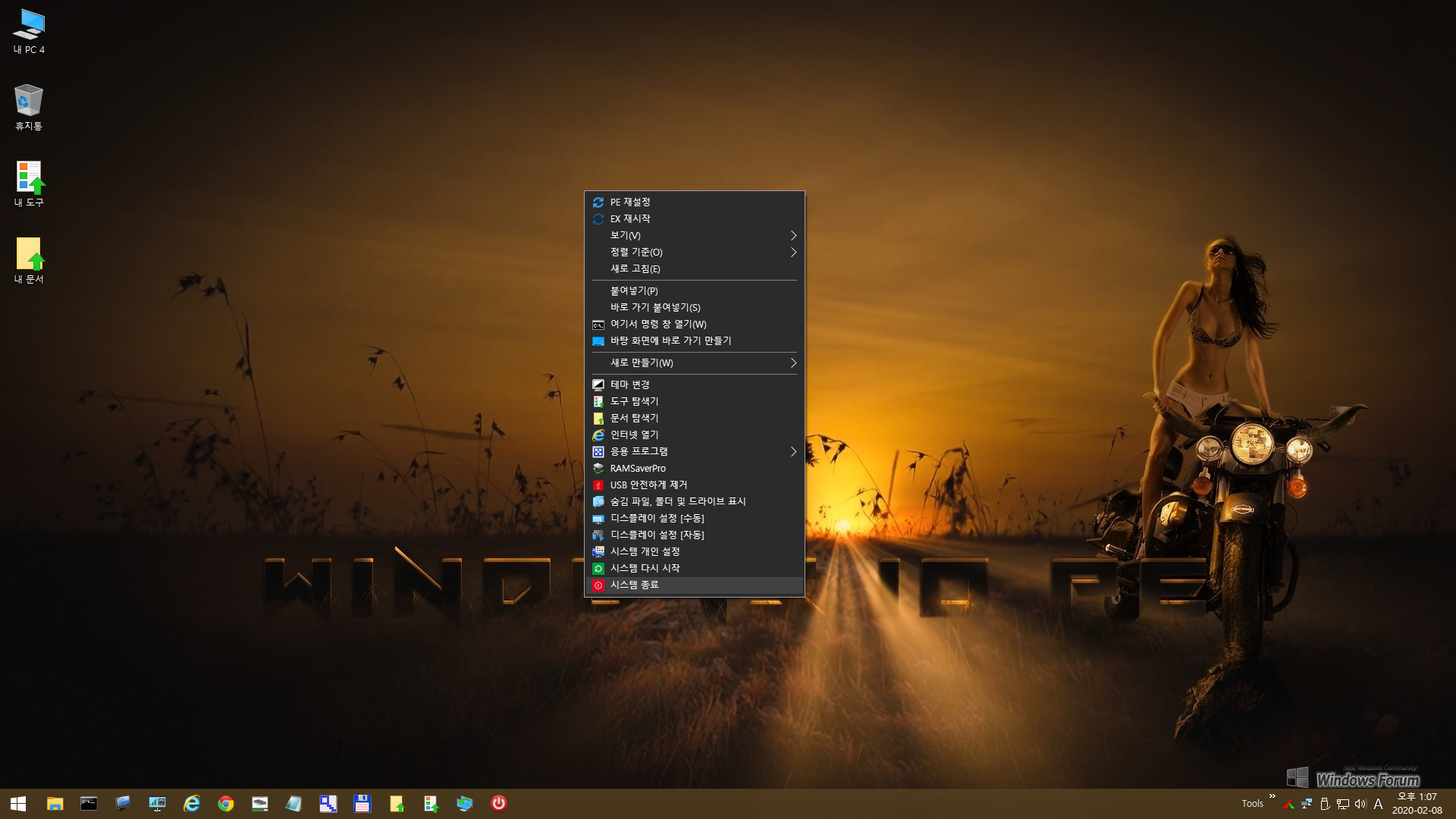Open the Tools toolbar label
Image resolution: width=1456 pixels, height=819 pixels.
tap(1252, 804)
